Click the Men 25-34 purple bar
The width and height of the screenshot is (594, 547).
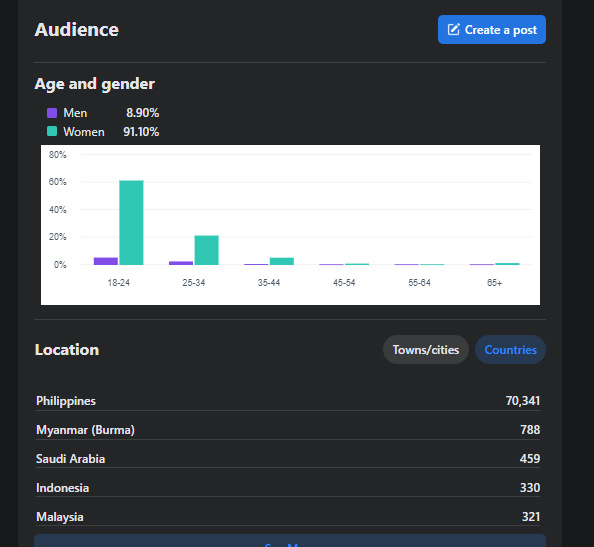[x=181, y=263]
